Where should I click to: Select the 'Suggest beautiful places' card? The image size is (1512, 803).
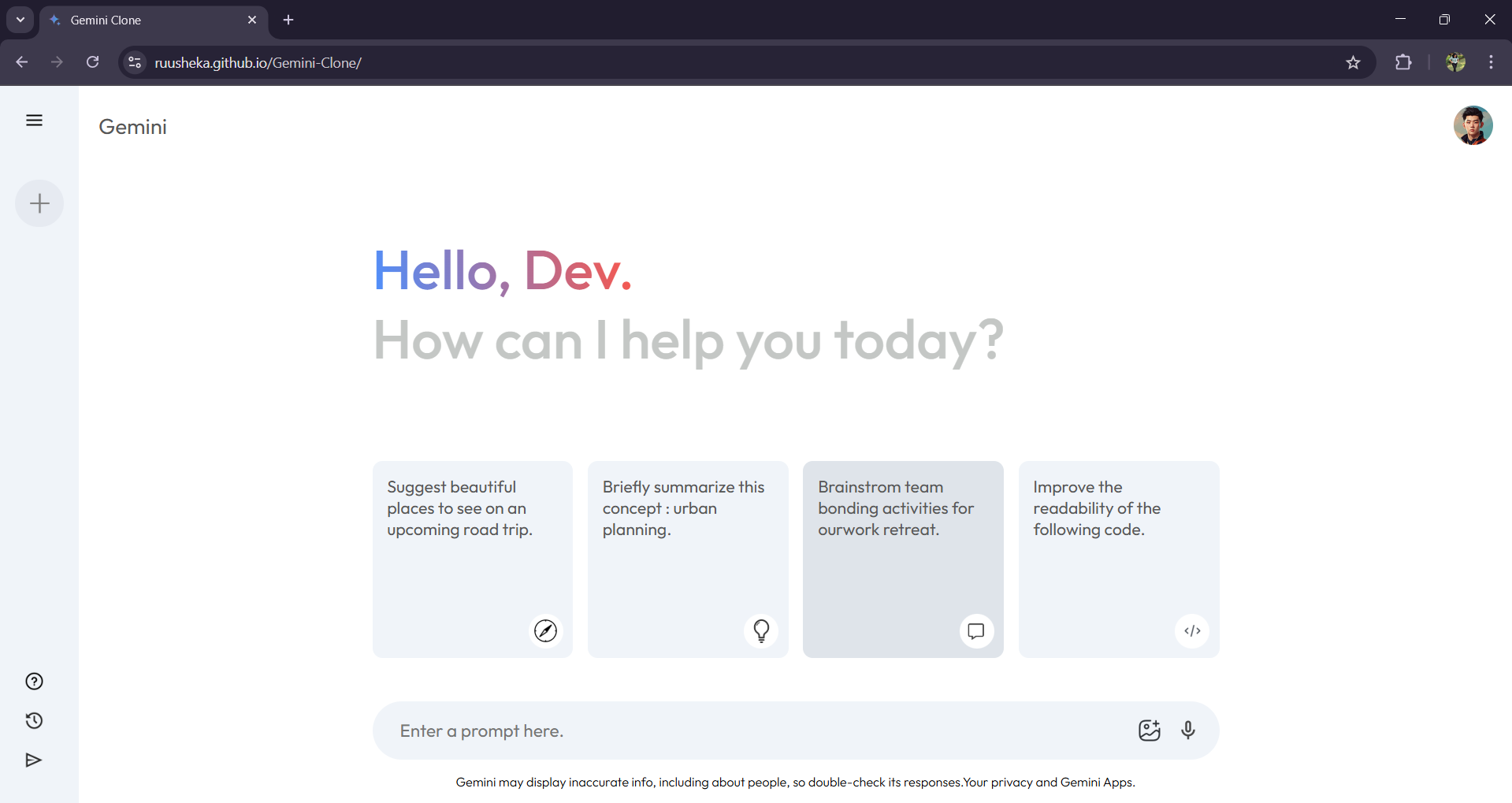[473, 559]
